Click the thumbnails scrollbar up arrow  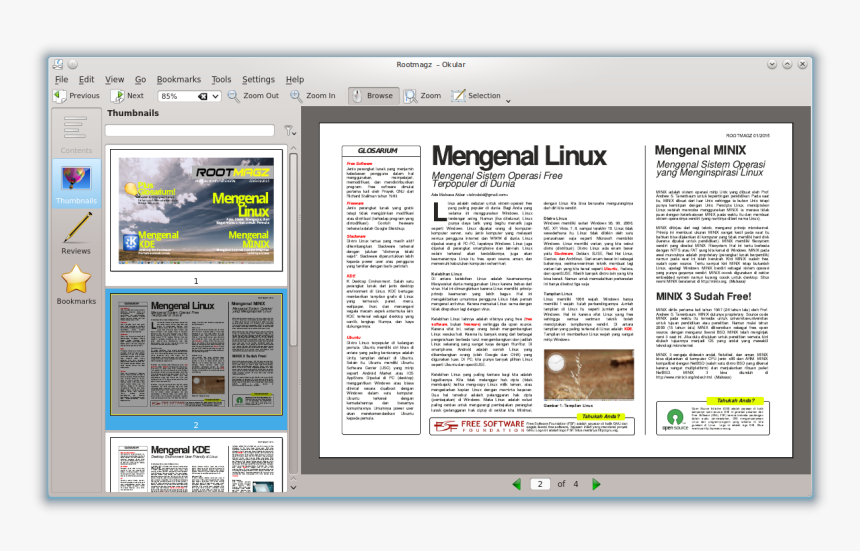click(293, 149)
